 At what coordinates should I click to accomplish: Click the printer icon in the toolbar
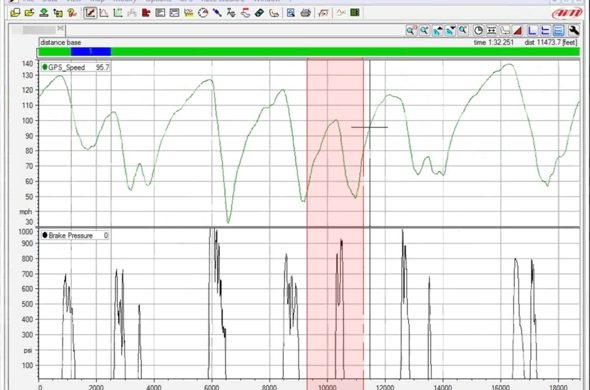306,13
